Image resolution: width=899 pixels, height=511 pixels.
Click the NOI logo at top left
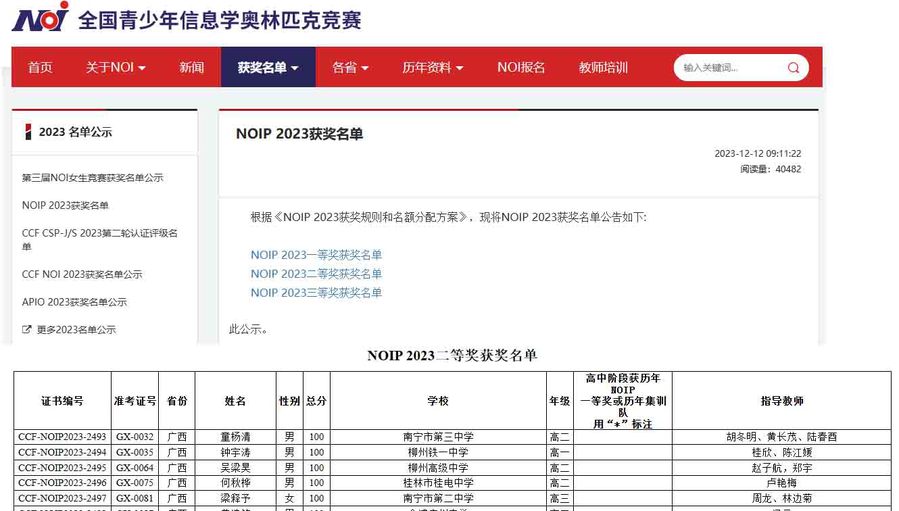pos(40,17)
